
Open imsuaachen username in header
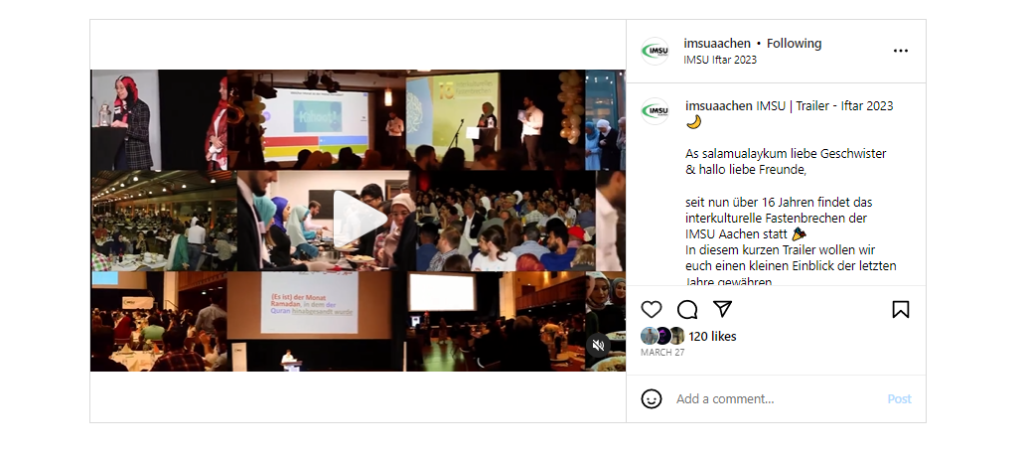point(717,44)
